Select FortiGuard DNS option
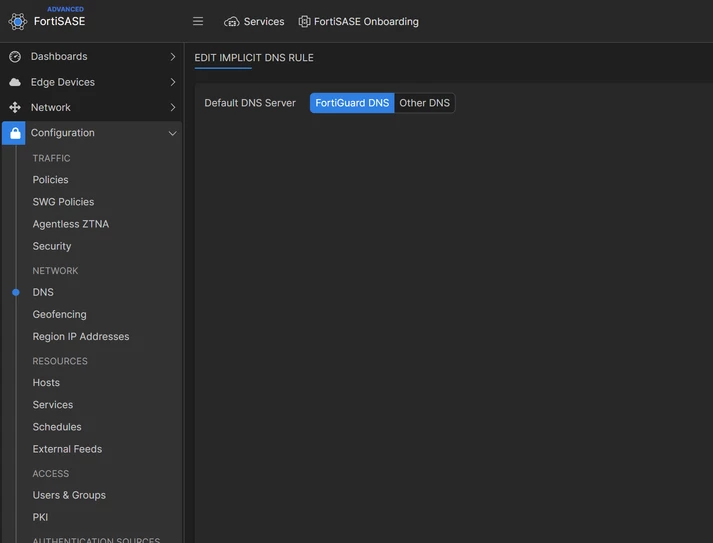 click(x=352, y=103)
